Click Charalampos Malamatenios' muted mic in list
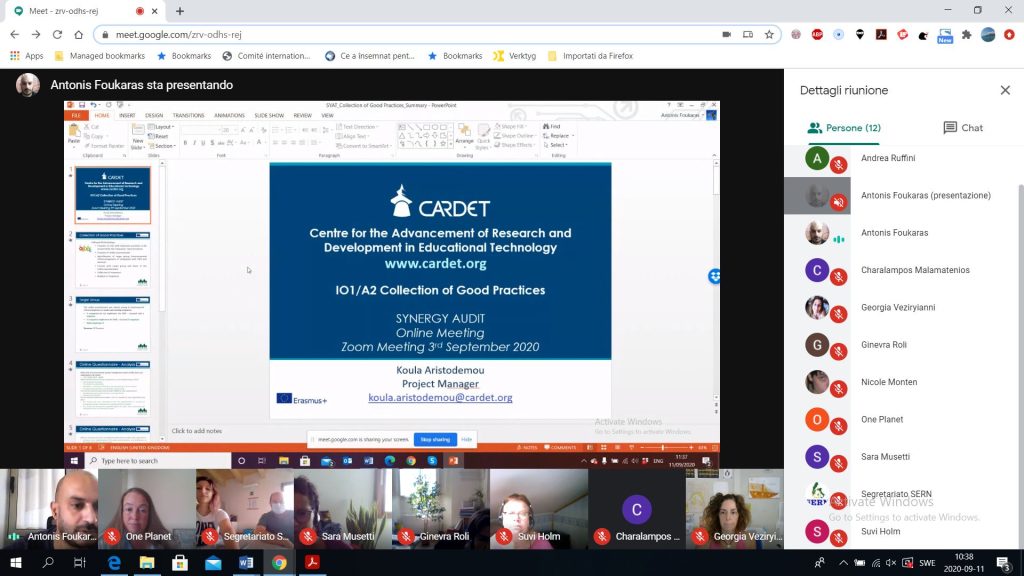 [x=839, y=277]
